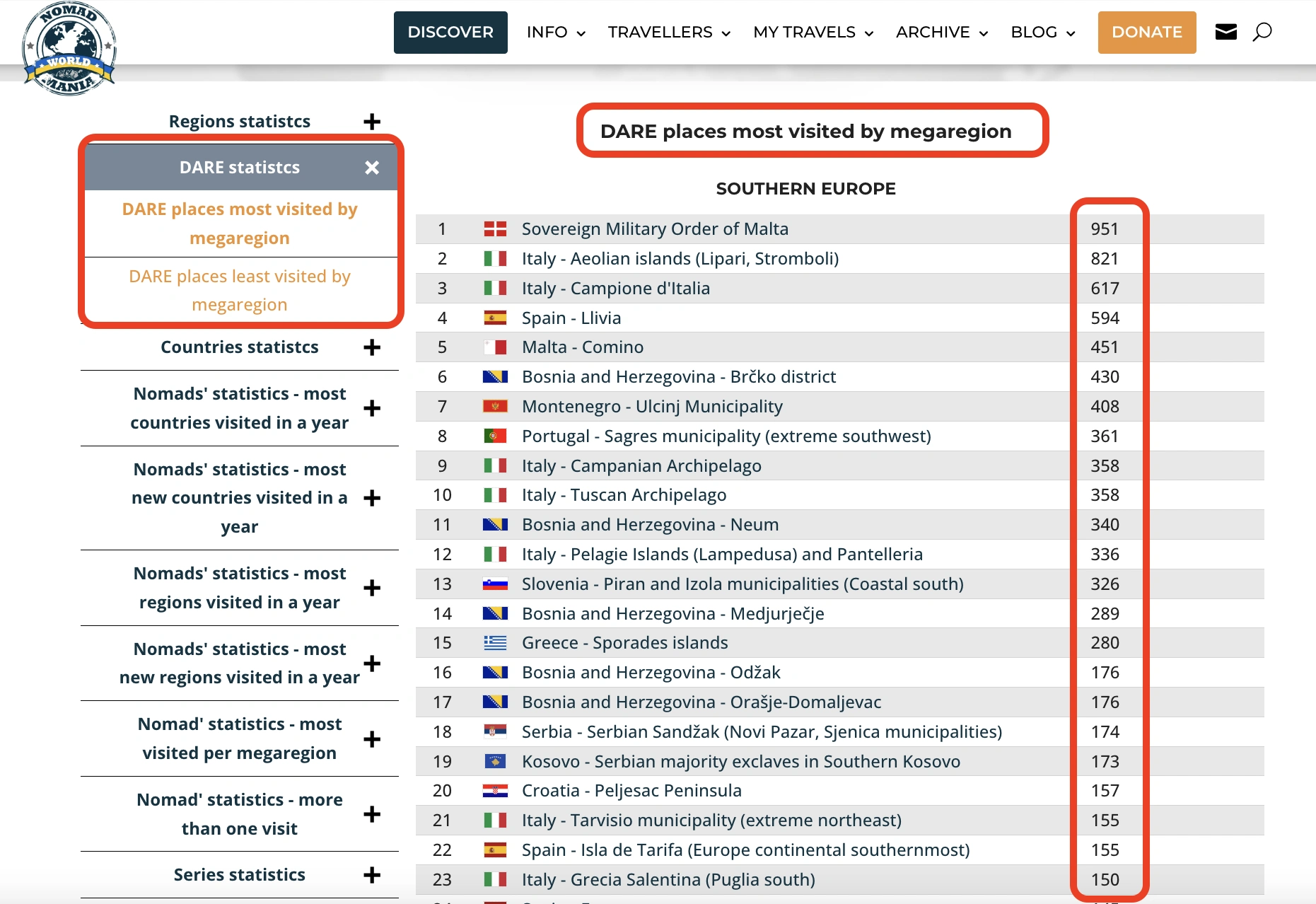
Task: Click the search magnifier icon
Action: 1262,32
